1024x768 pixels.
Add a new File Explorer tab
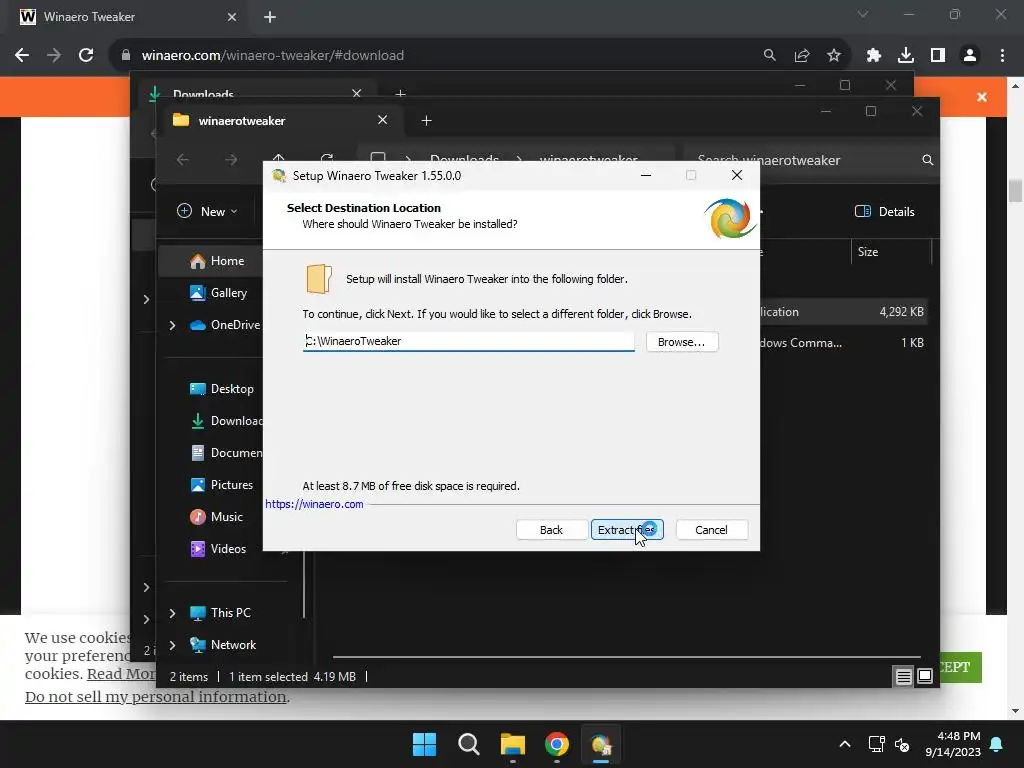click(426, 121)
